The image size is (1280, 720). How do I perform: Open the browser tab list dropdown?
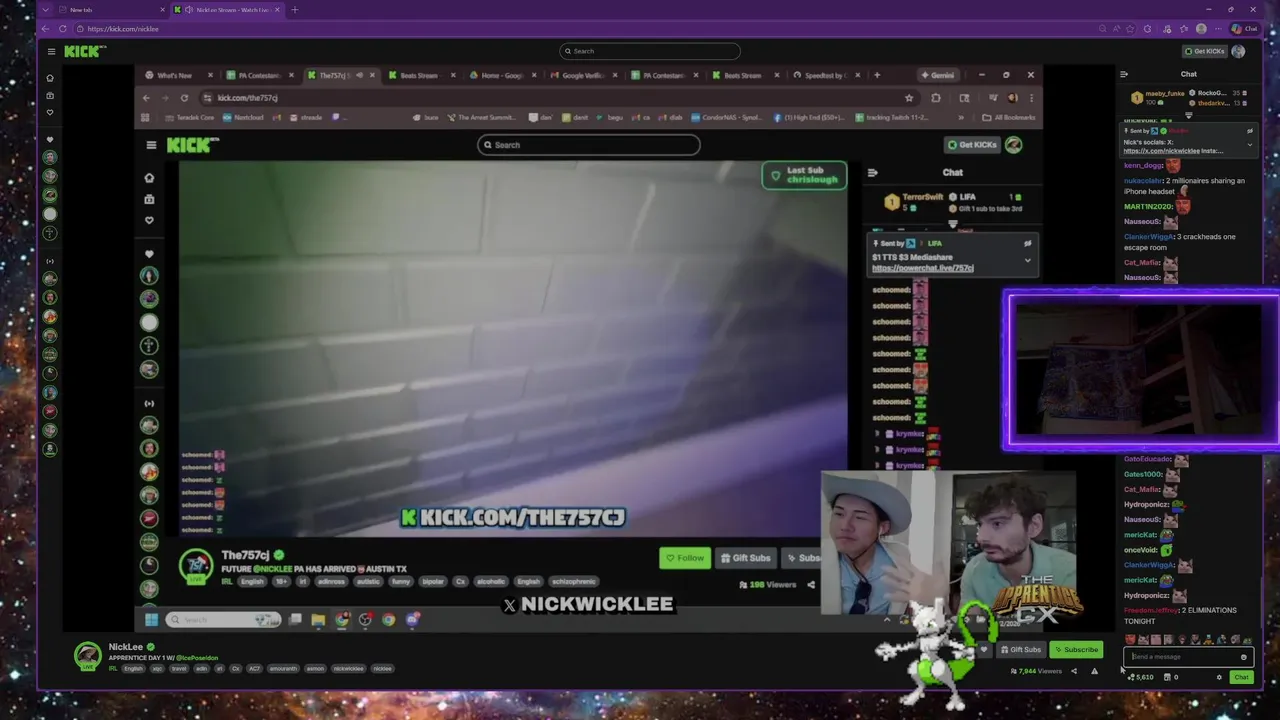coord(45,10)
